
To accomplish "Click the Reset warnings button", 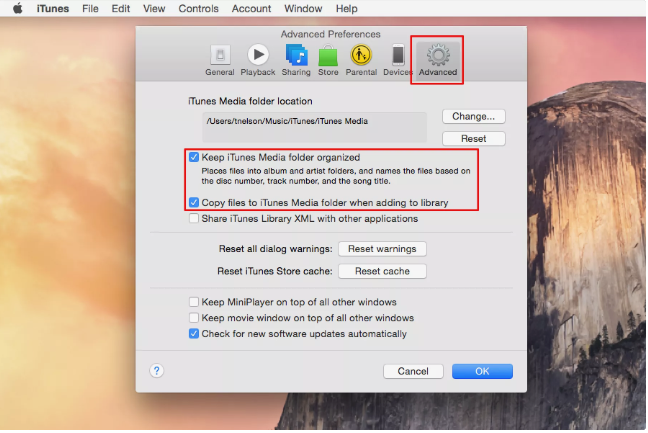I will (x=382, y=249).
